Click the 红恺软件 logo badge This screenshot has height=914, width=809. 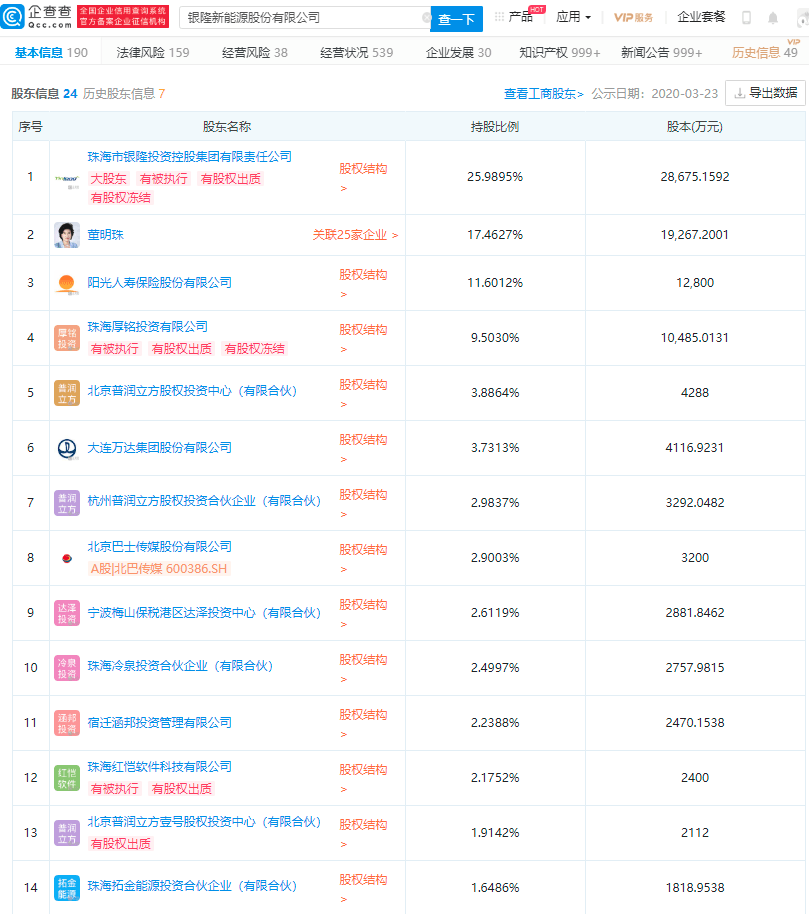point(67,778)
